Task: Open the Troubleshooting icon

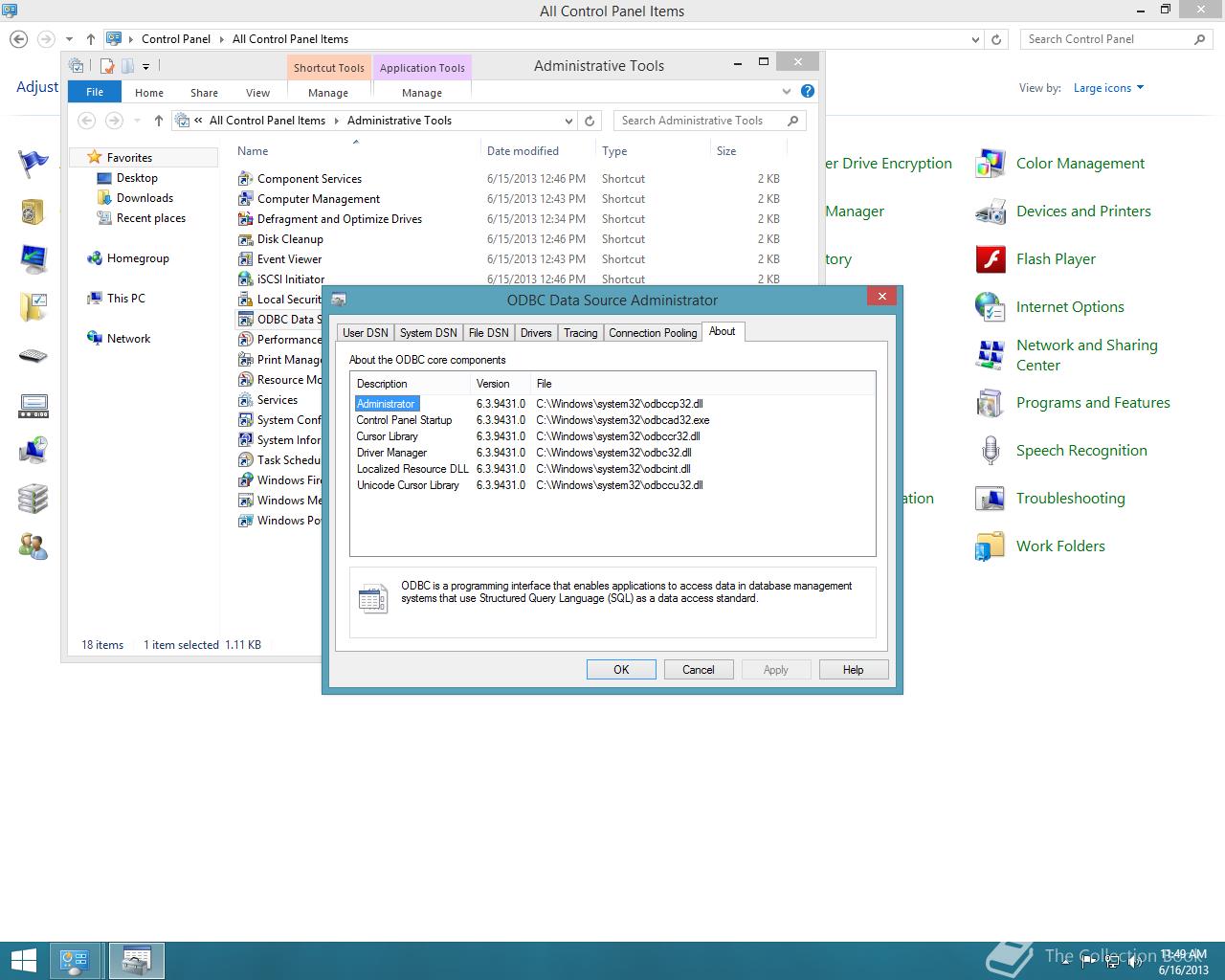Action: click(x=990, y=499)
